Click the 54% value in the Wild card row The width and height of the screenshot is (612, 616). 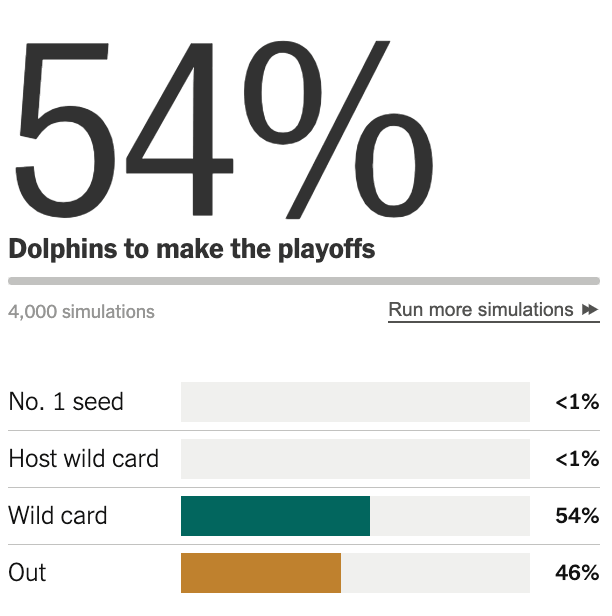click(x=577, y=517)
